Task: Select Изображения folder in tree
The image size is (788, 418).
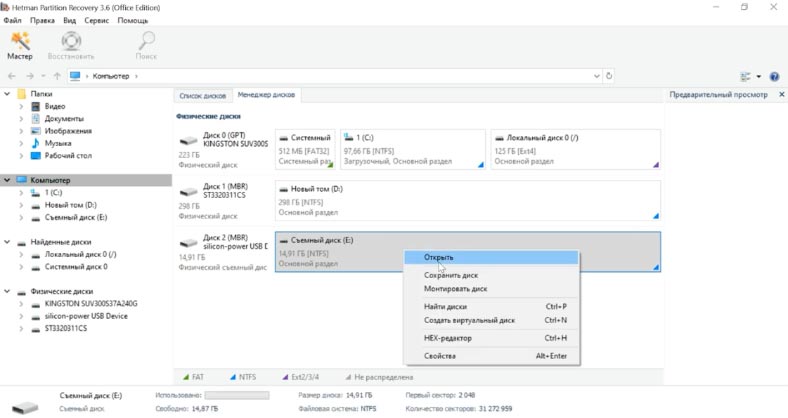Action: pos(68,131)
